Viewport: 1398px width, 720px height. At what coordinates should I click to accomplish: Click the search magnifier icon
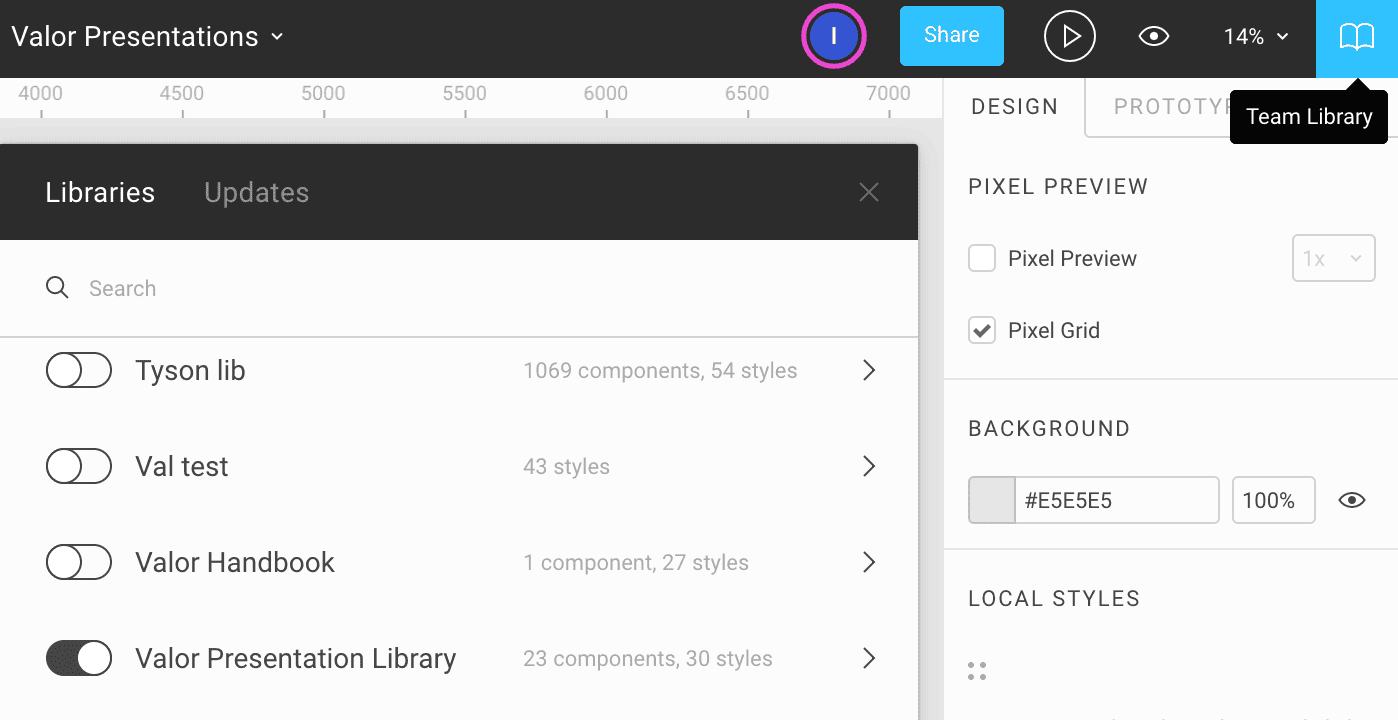[58, 288]
